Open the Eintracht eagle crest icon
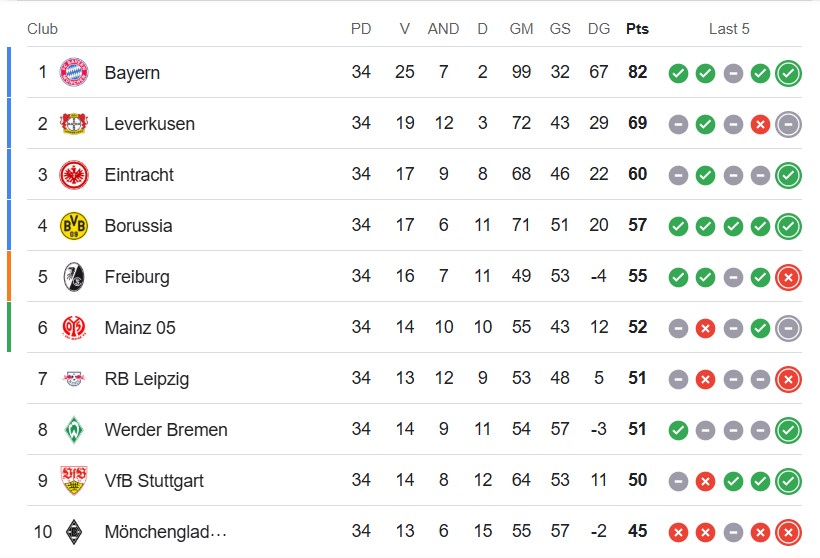Screen dimensions: 820x558 (x=74, y=175)
